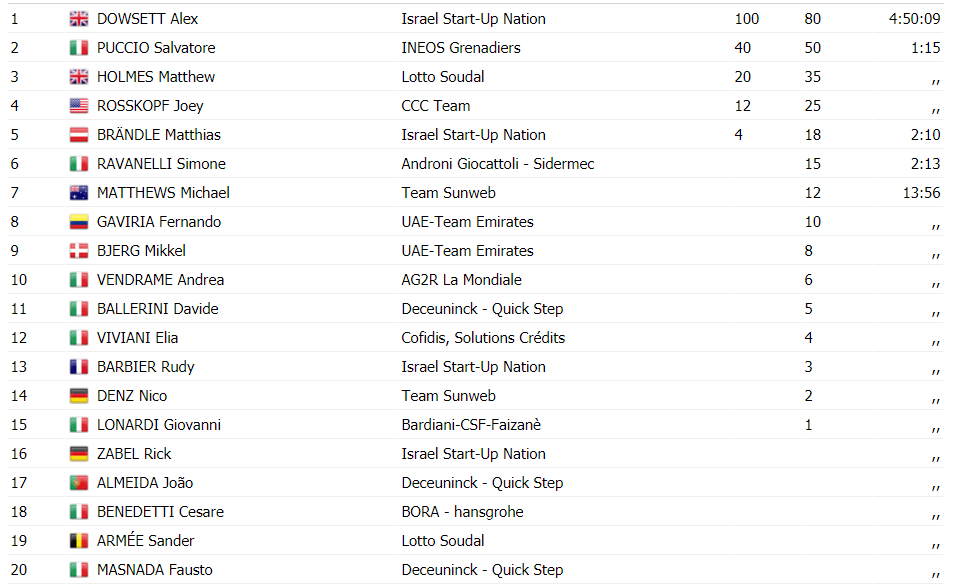Select rider VIVIANI Elia
This screenshot has width=959, height=584.
tap(138, 338)
